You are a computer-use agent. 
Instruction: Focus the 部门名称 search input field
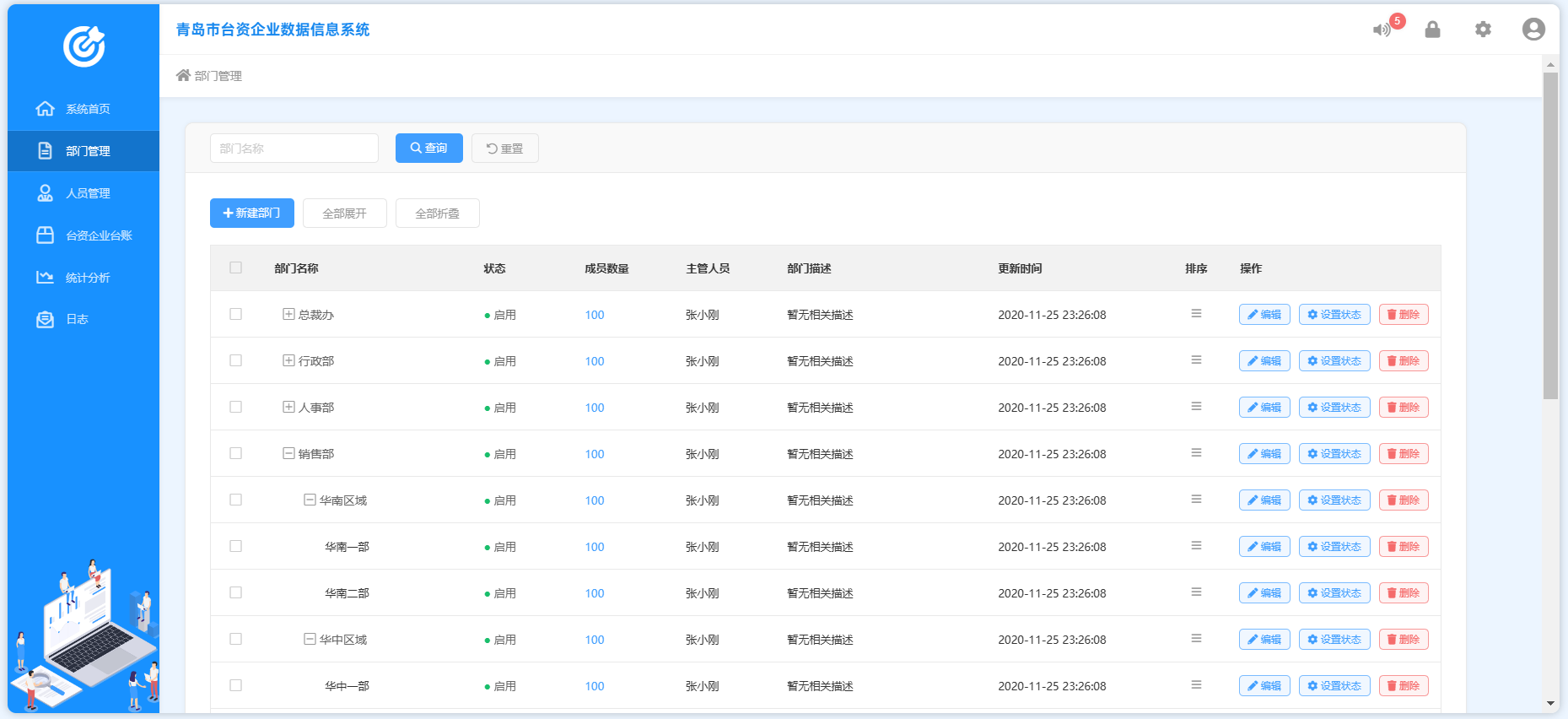tap(294, 148)
